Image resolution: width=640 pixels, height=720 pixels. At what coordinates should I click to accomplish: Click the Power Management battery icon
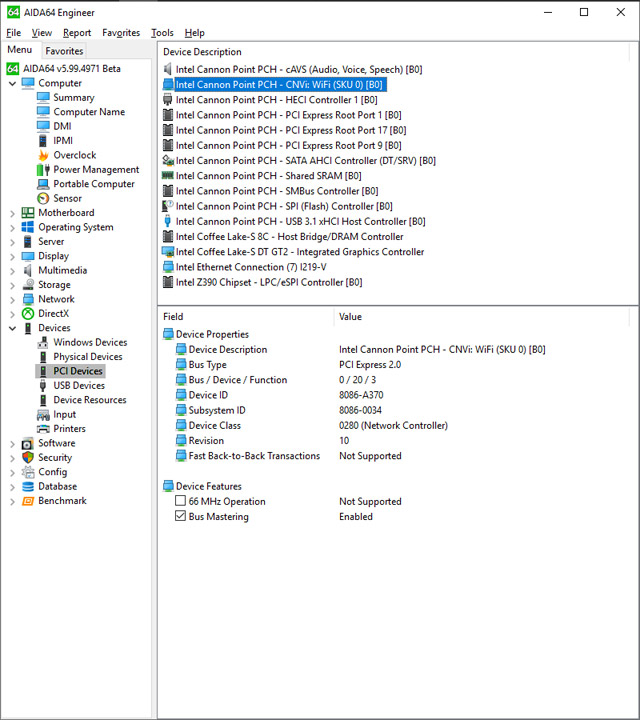pyautogui.click(x=43, y=170)
